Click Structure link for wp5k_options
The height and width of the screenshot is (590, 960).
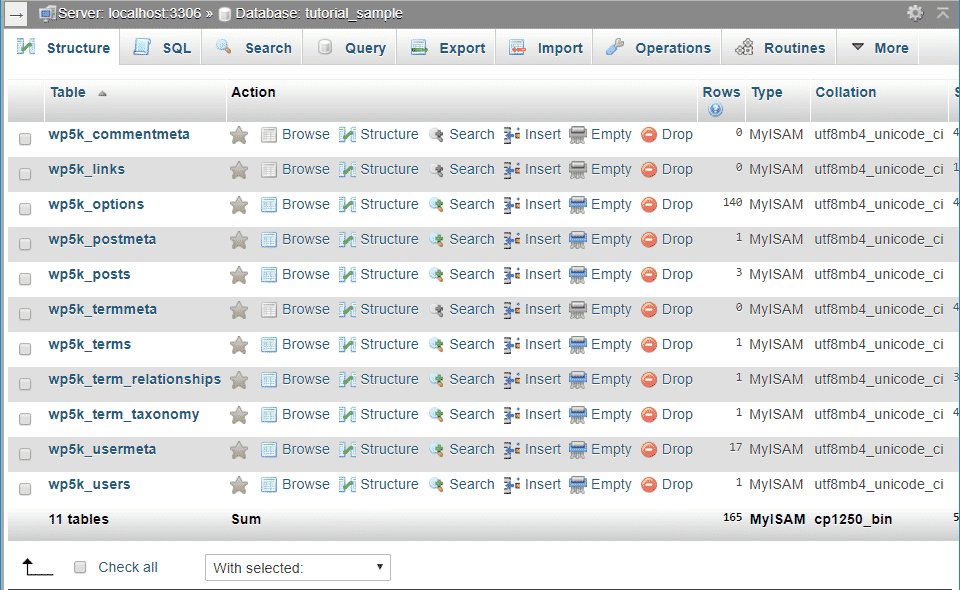389,204
